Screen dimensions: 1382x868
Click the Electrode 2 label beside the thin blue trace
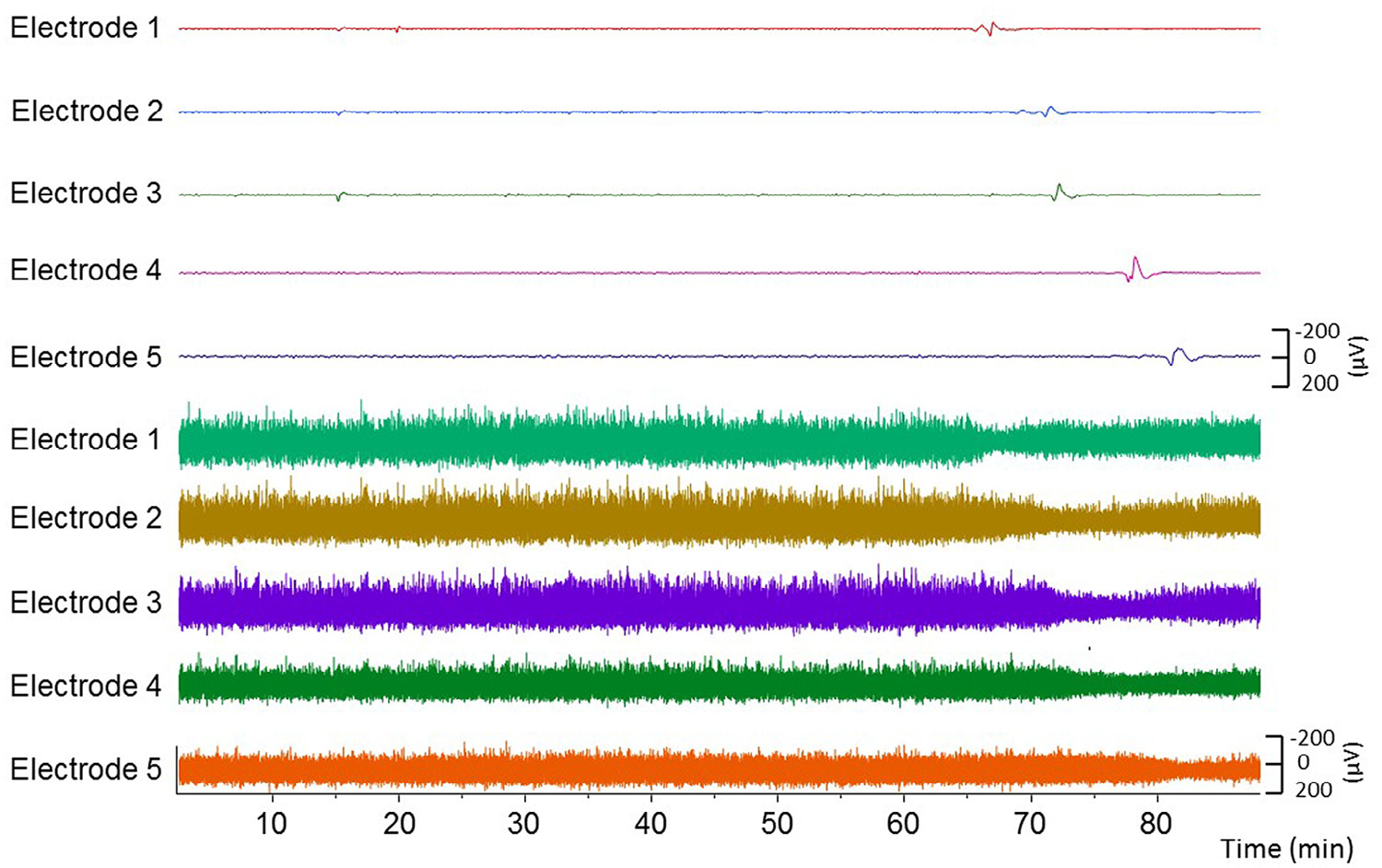click(x=87, y=111)
